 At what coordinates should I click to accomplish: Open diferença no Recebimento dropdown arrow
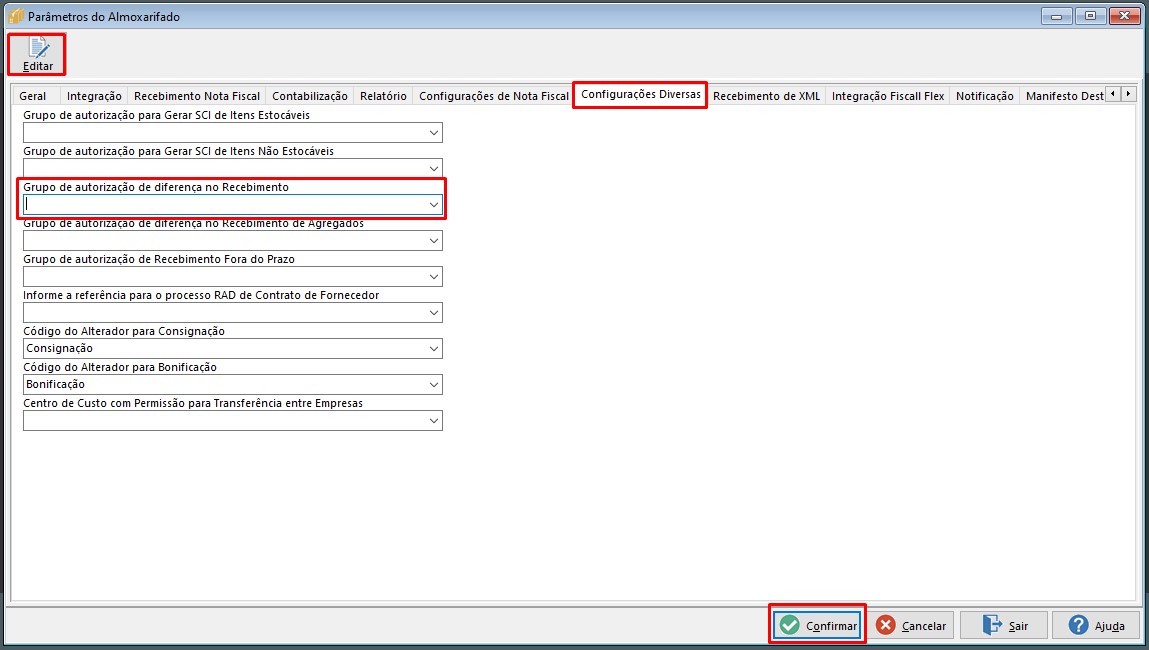tap(434, 204)
